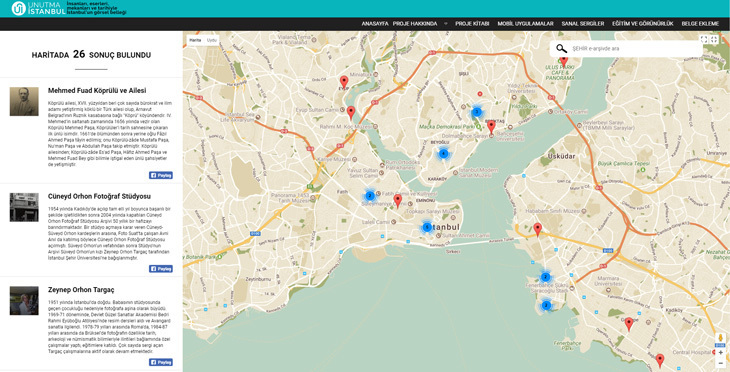This screenshot has height=372, width=730.
Task: Open the blue cluster marker 5 at Istanbul
Action: (x=427, y=227)
